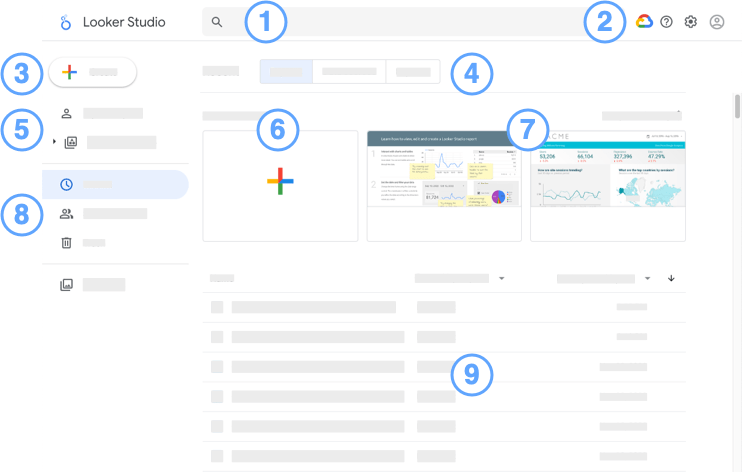
Task: Switch to the middle Data sources tab
Action: point(349,71)
